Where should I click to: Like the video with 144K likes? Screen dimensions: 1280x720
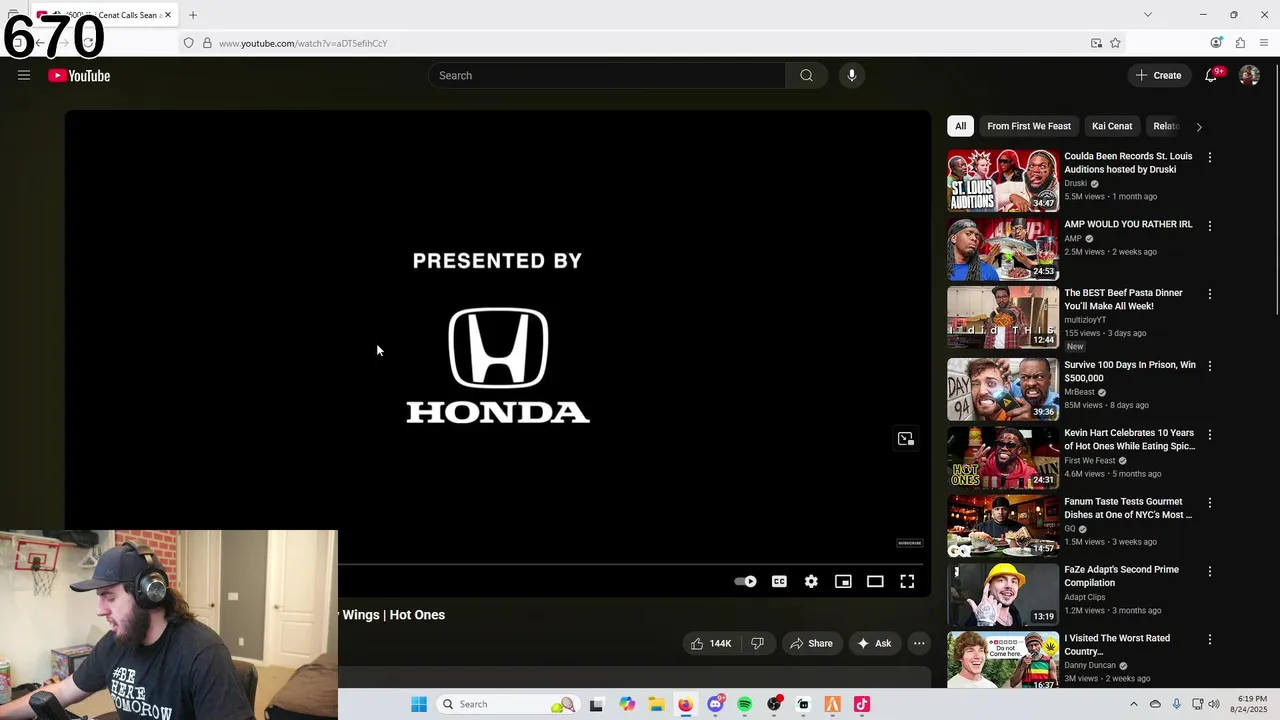pyautogui.click(x=712, y=643)
